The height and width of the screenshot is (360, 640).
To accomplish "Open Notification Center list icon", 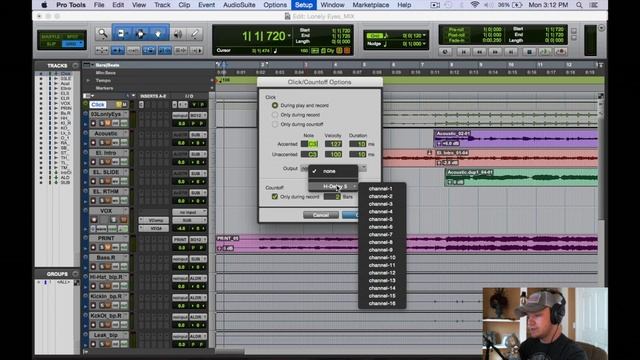I will [594, 5].
